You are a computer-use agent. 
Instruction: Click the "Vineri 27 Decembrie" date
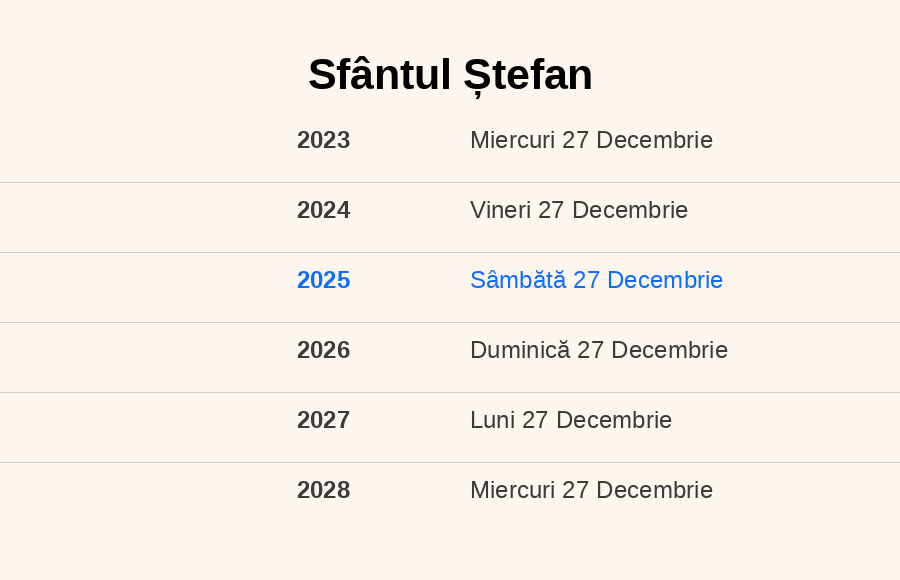coord(579,210)
